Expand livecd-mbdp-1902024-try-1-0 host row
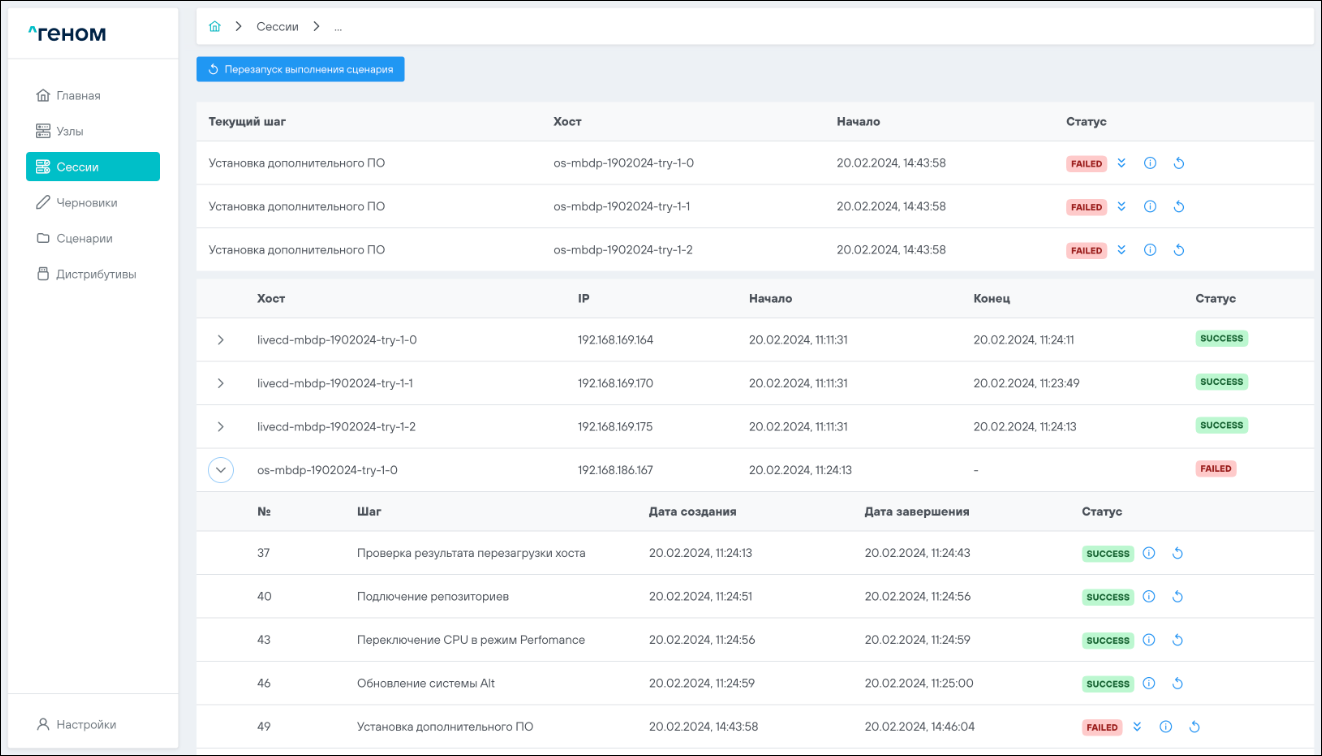The height and width of the screenshot is (756, 1322). [221, 340]
